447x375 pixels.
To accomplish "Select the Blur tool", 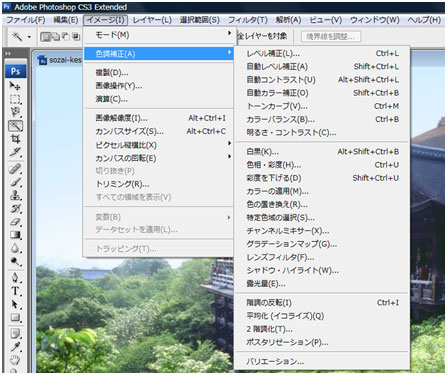I will point(15,248).
